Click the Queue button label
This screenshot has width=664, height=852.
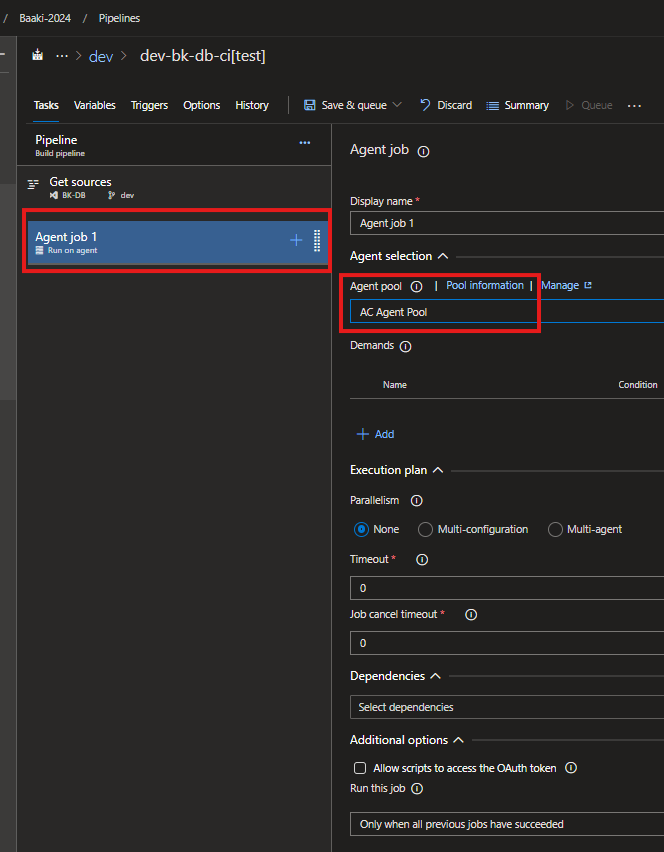[x=597, y=105]
